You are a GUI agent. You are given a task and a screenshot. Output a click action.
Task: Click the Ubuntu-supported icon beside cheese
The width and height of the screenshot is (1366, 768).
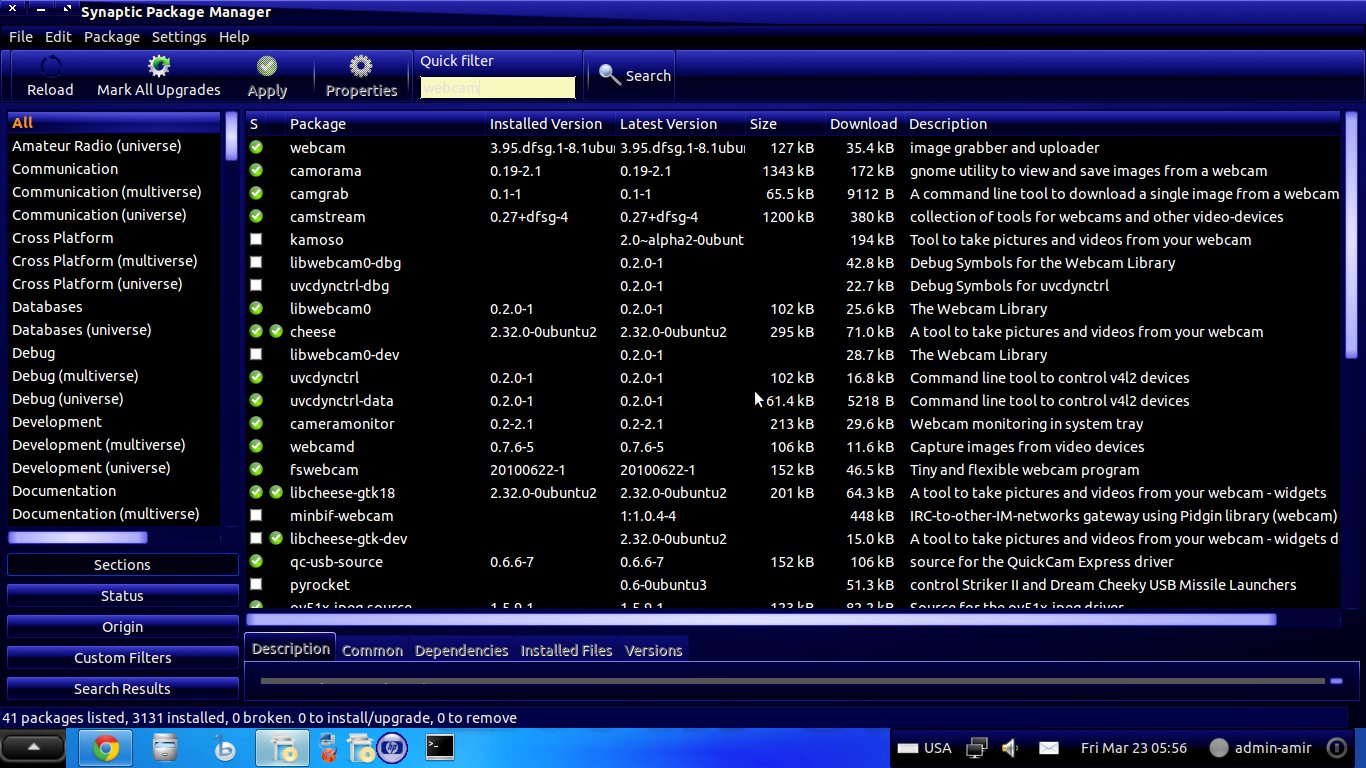(276, 331)
